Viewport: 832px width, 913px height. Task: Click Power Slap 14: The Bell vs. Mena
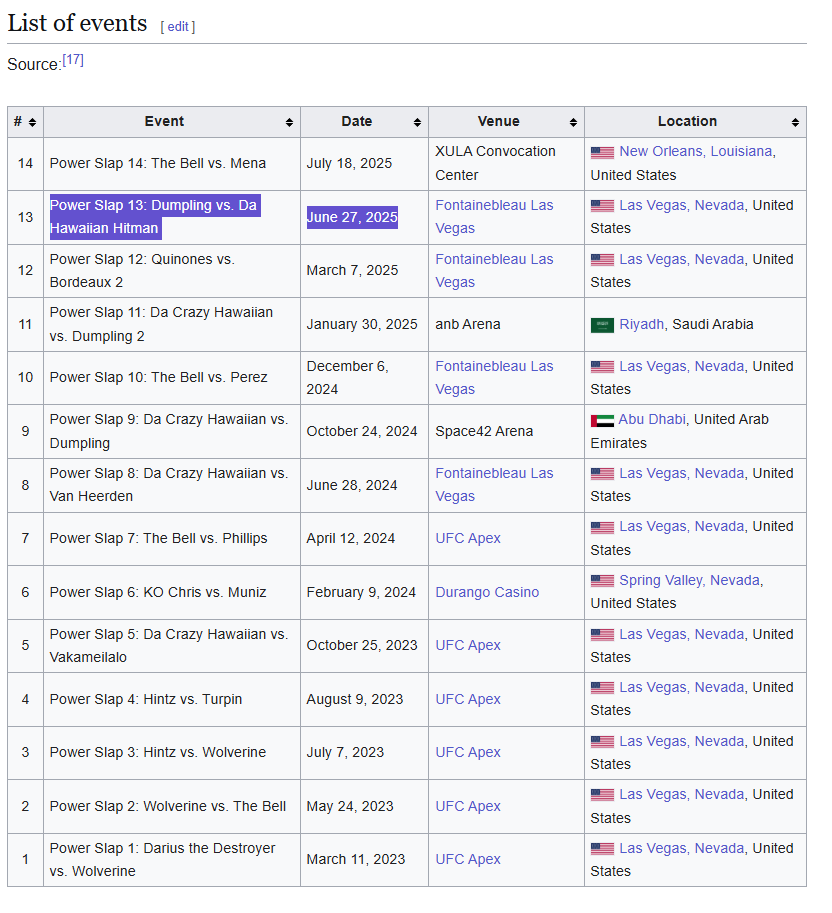tap(158, 164)
